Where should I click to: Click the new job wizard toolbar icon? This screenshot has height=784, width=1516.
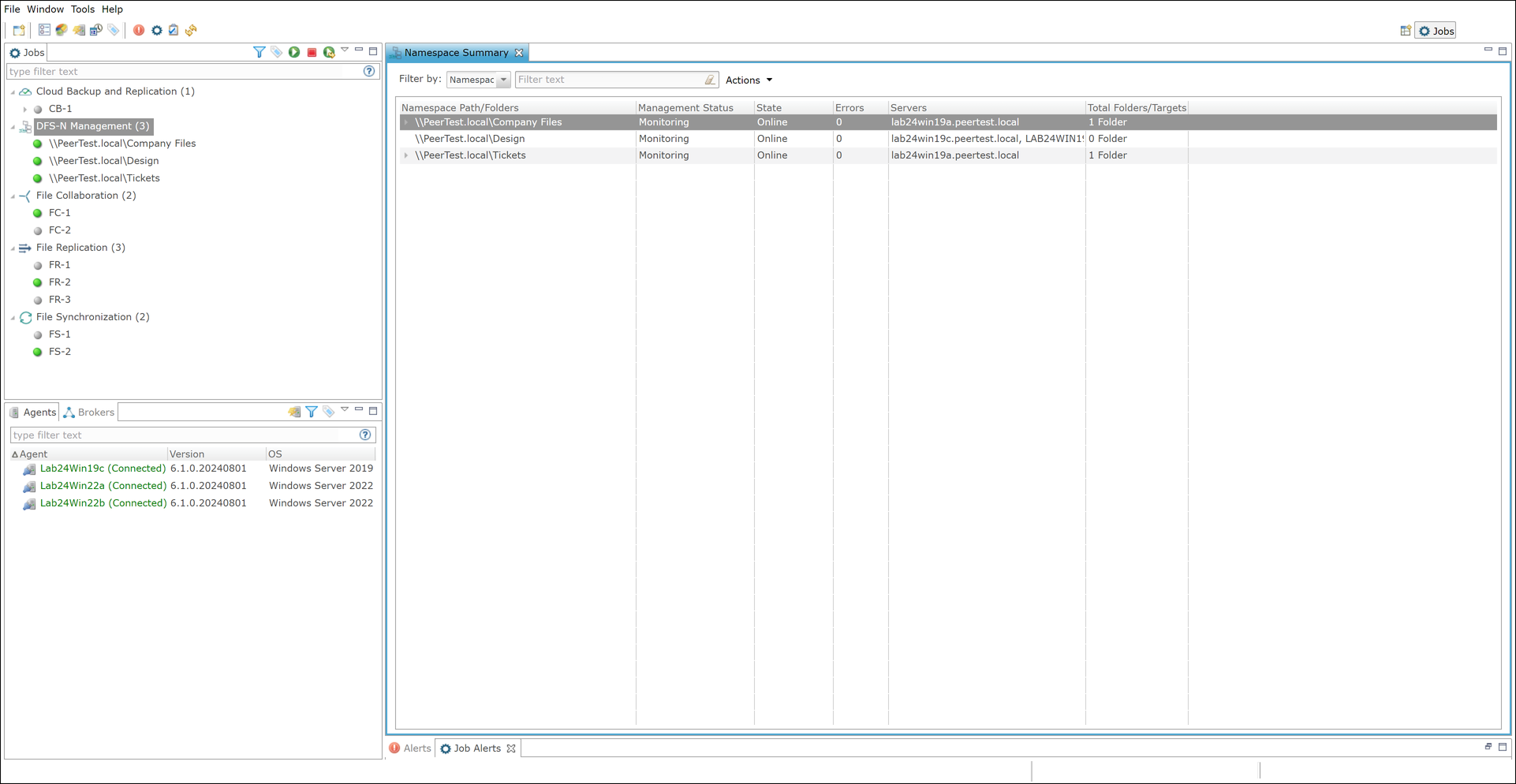[19, 30]
